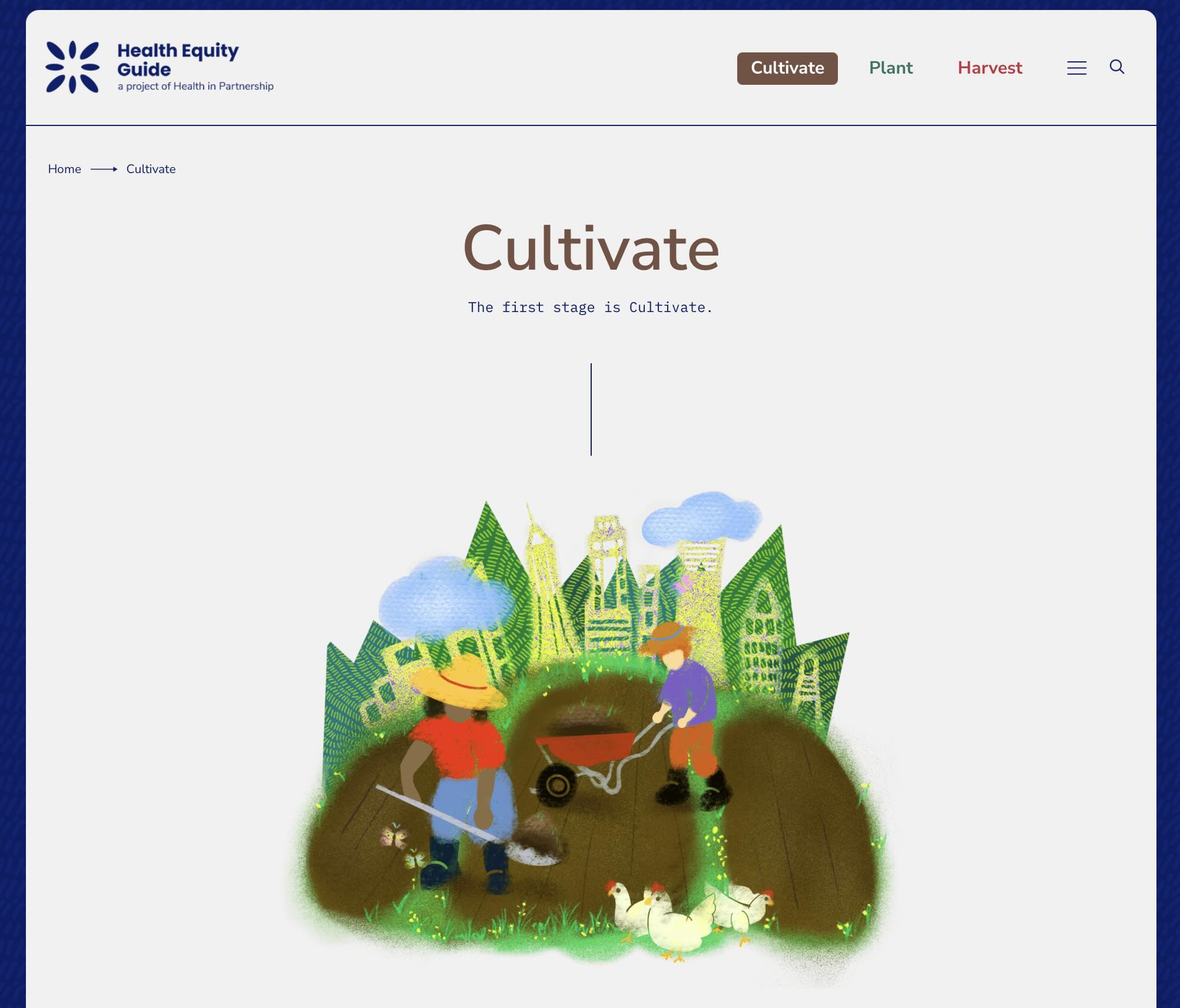Click the large Cultivate page heading
The image size is (1180, 1008).
click(591, 248)
